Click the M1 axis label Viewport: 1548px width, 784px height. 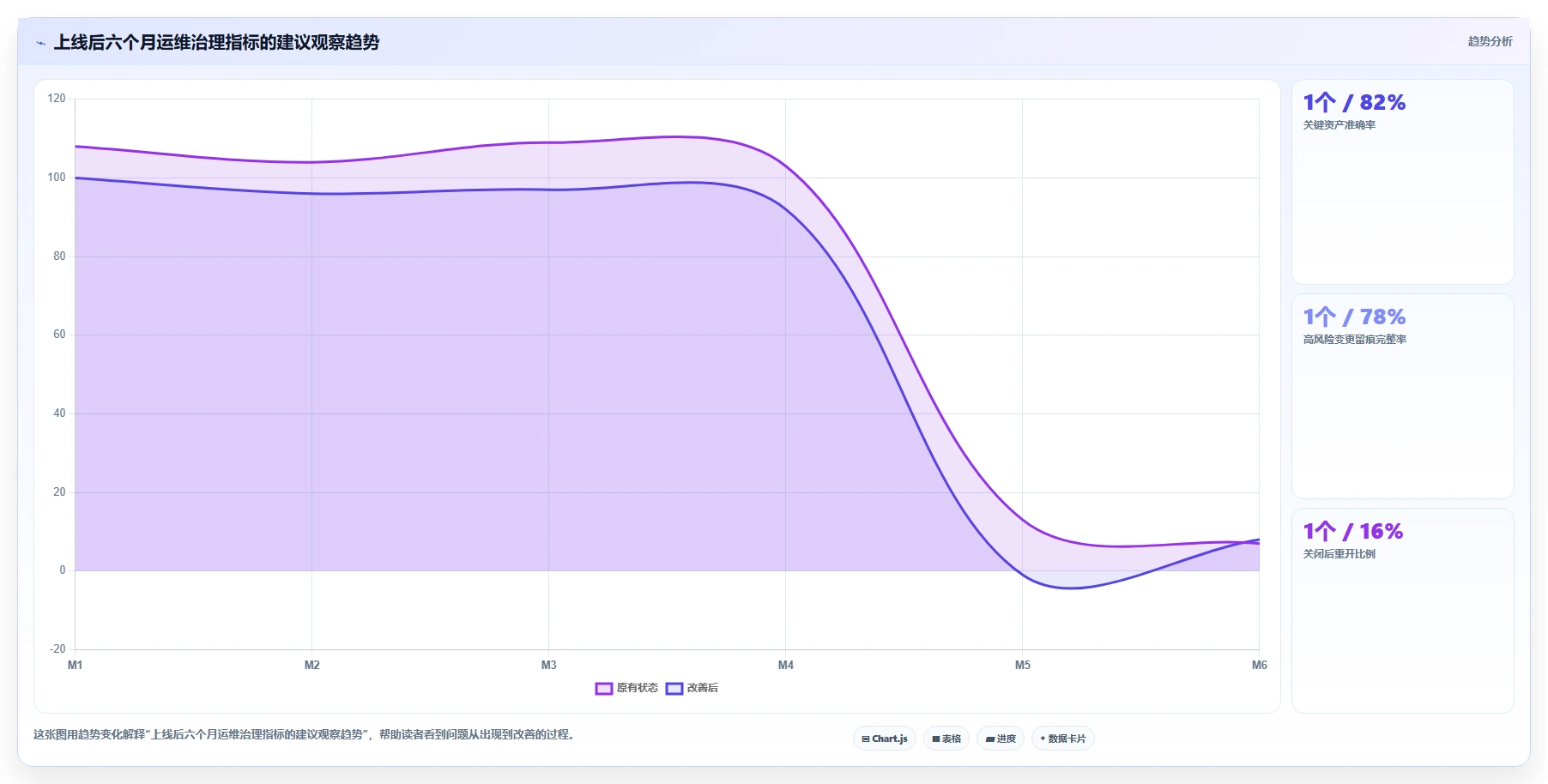[76, 665]
